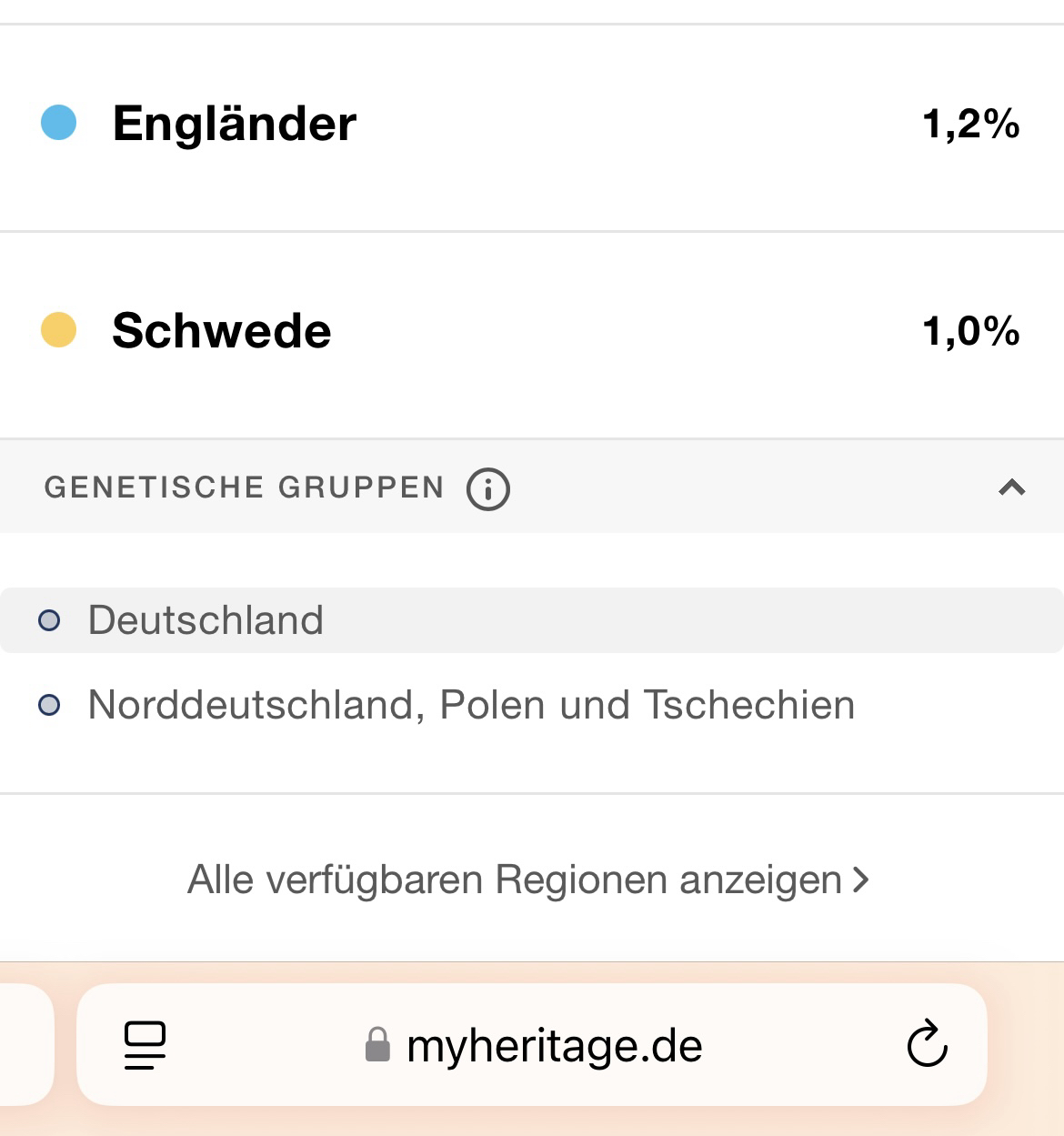Click the Genetische Gruppen header label

click(x=244, y=488)
